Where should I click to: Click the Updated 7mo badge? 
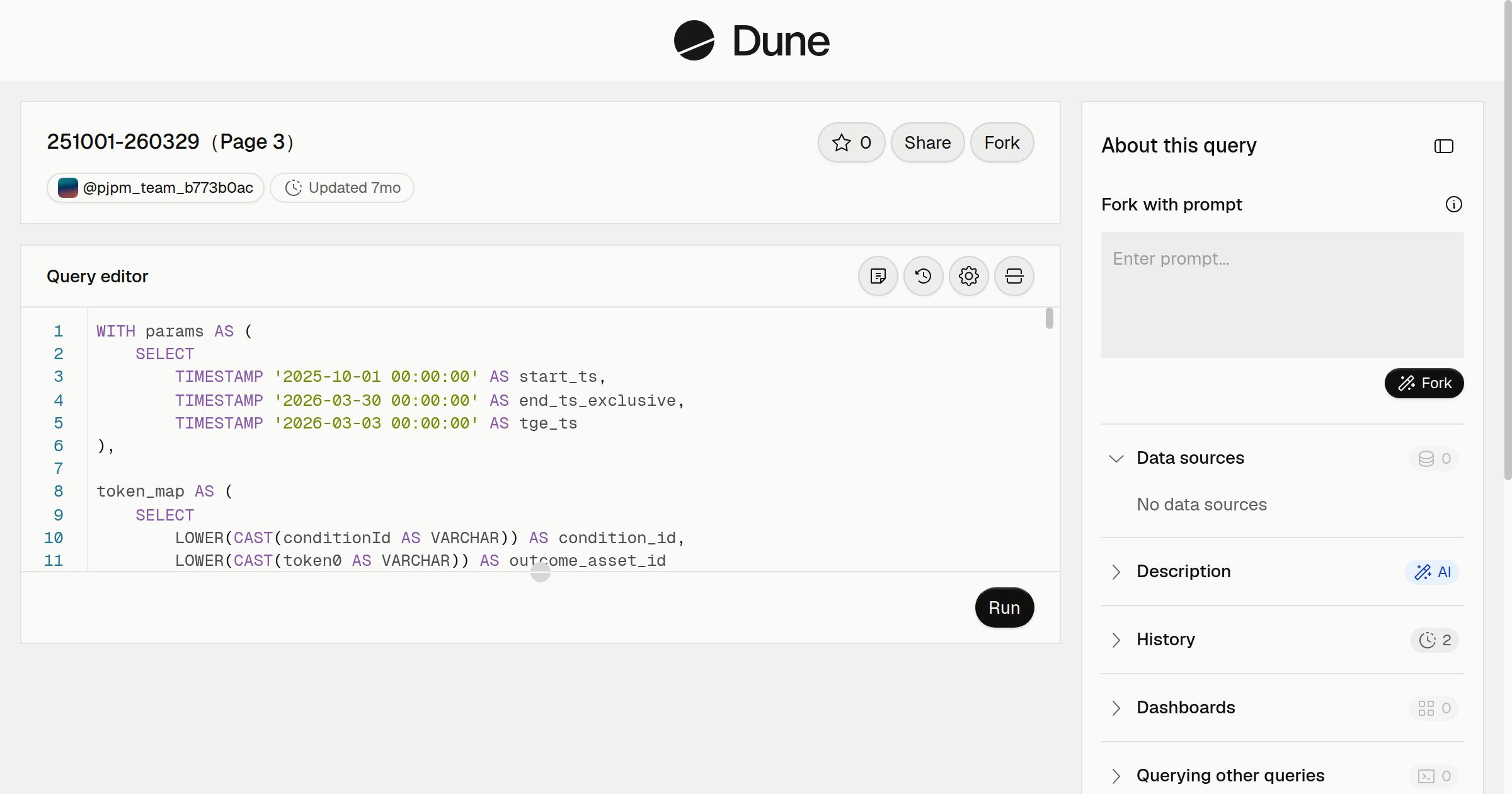point(342,188)
